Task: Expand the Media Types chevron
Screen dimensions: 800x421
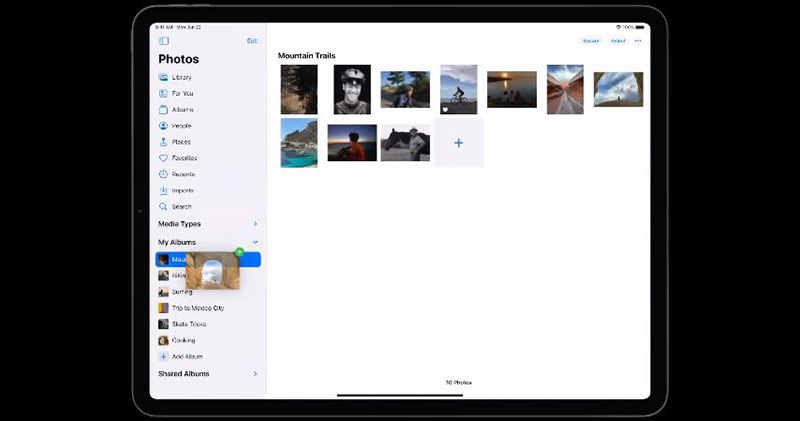Action: pos(255,224)
